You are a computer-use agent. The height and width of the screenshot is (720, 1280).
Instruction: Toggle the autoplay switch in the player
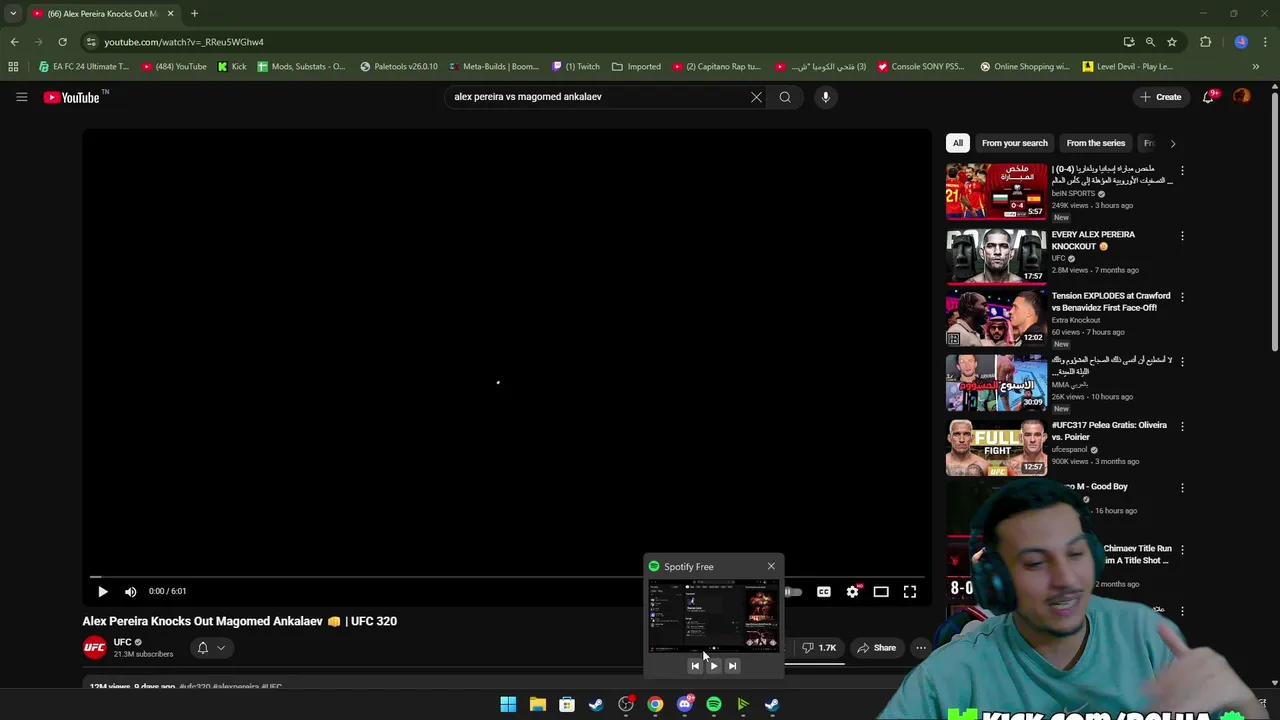coord(793,591)
